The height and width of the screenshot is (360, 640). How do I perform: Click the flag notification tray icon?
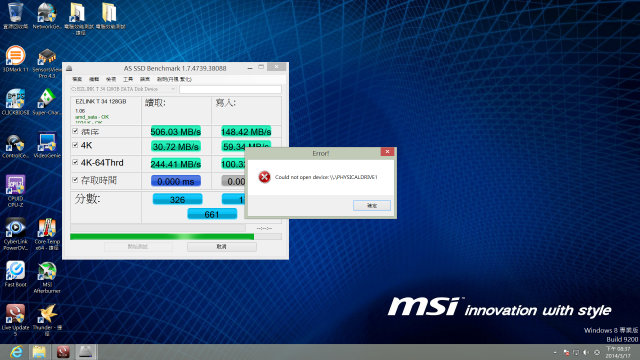click(x=566, y=352)
